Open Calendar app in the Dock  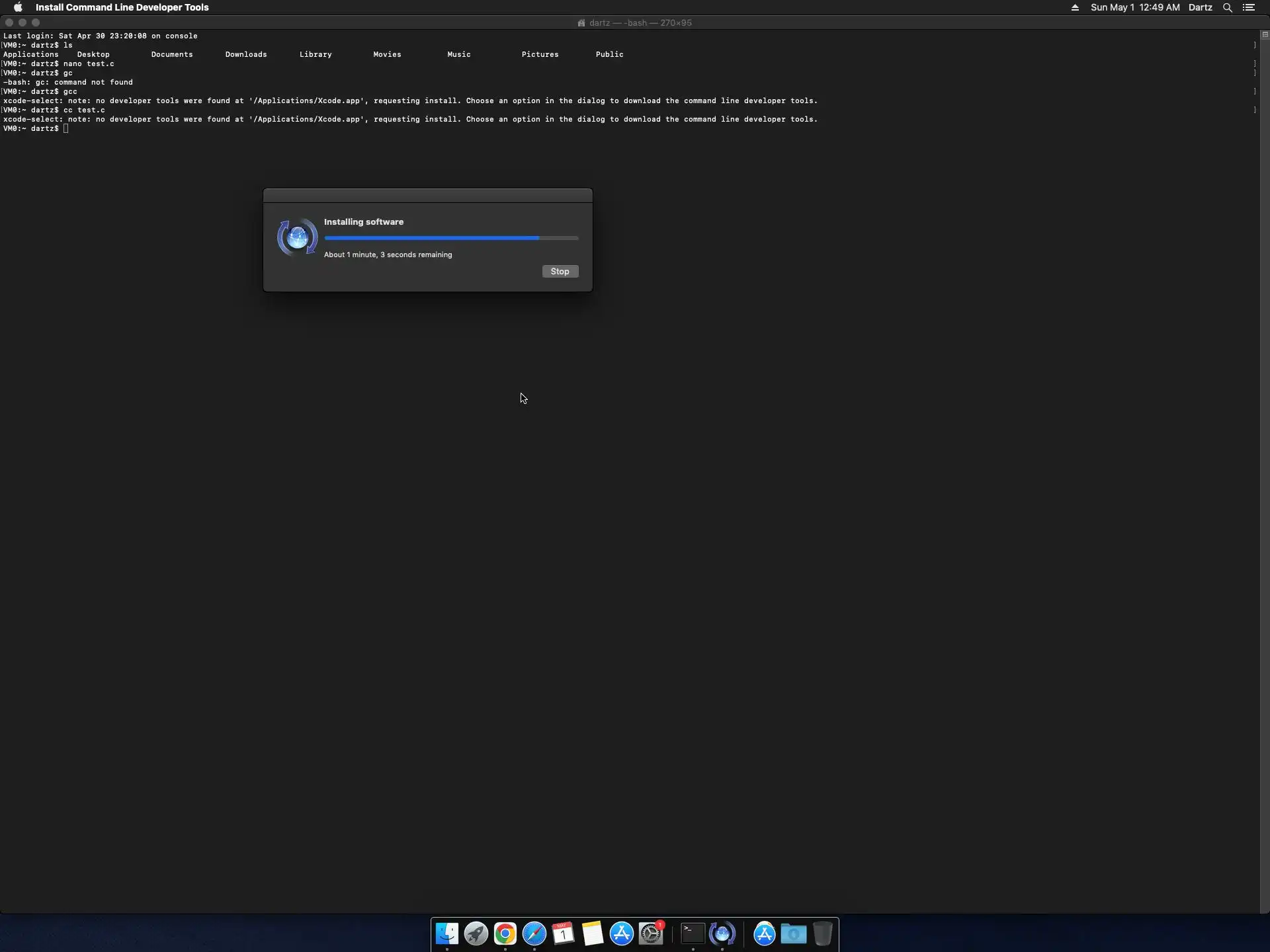(564, 933)
